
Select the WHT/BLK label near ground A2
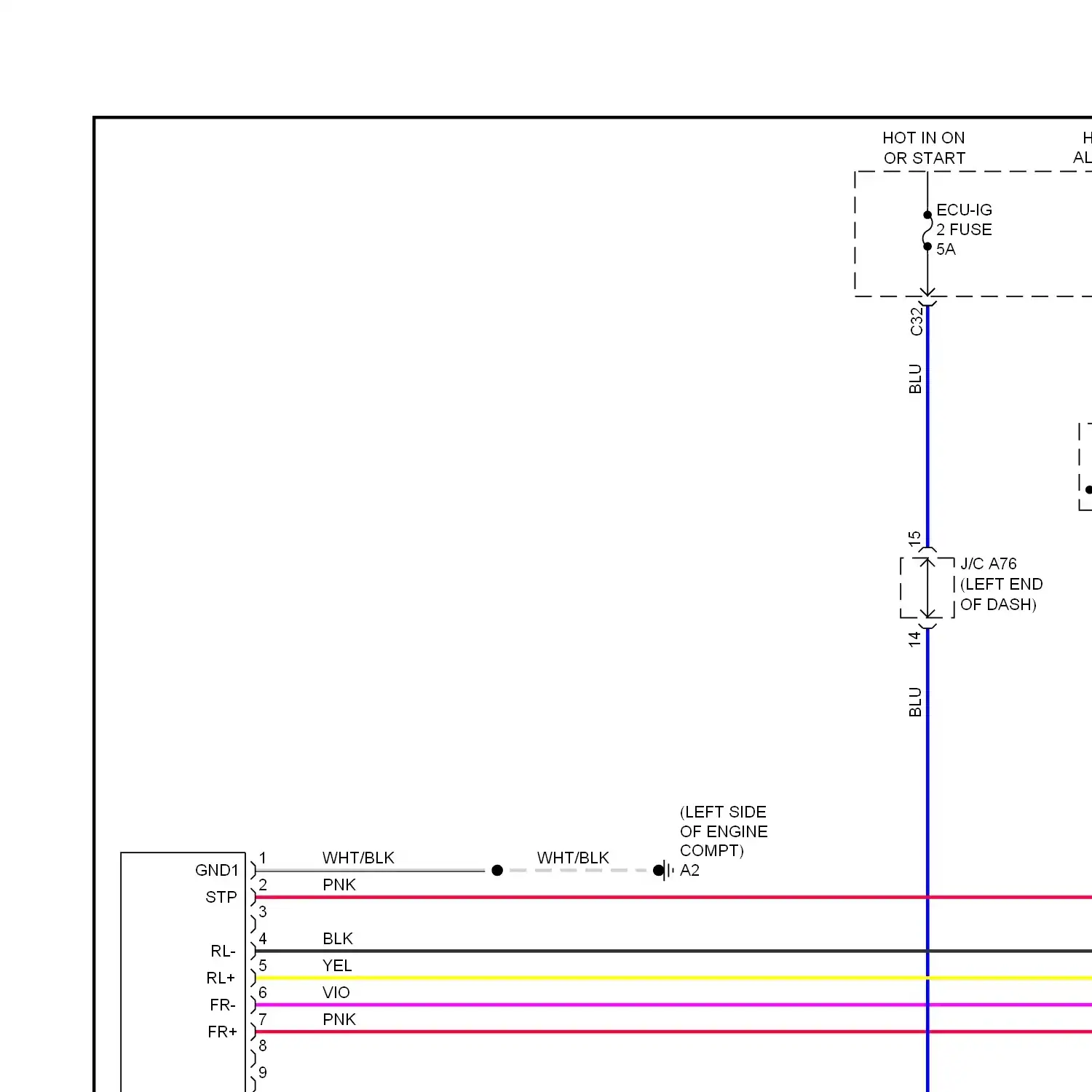[x=573, y=858]
